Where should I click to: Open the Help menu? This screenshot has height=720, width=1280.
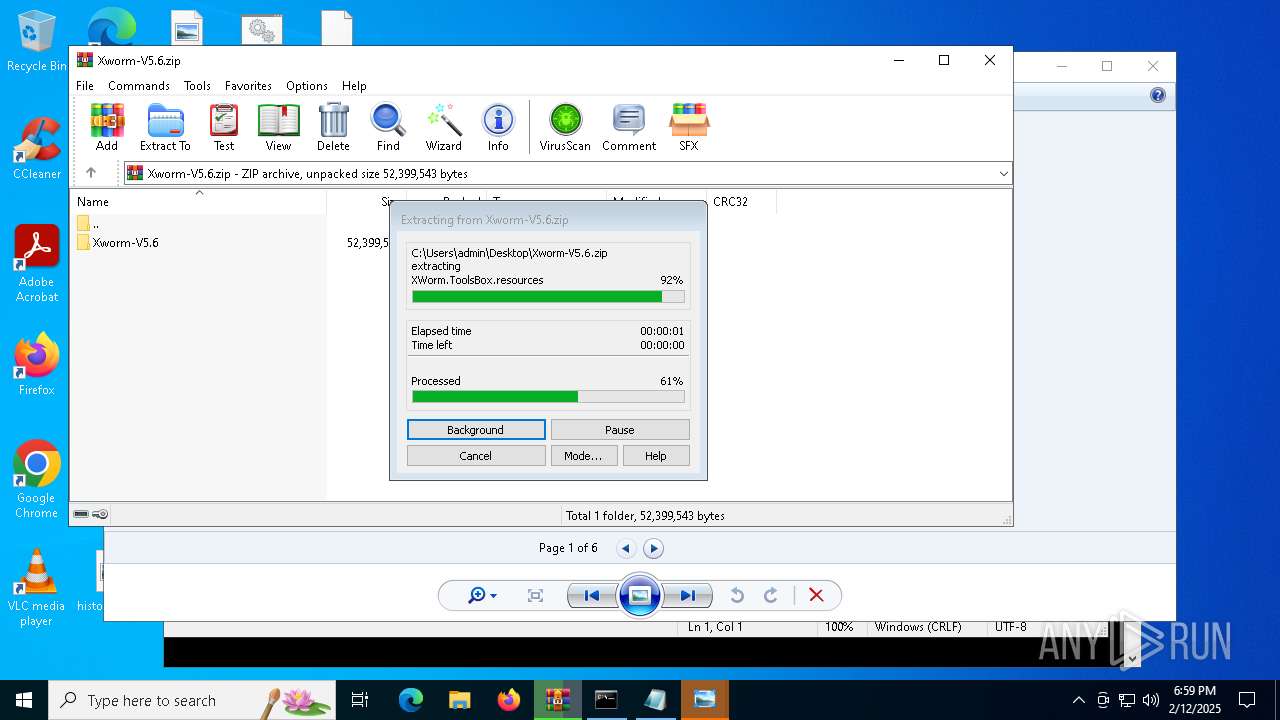click(x=354, y=86)
